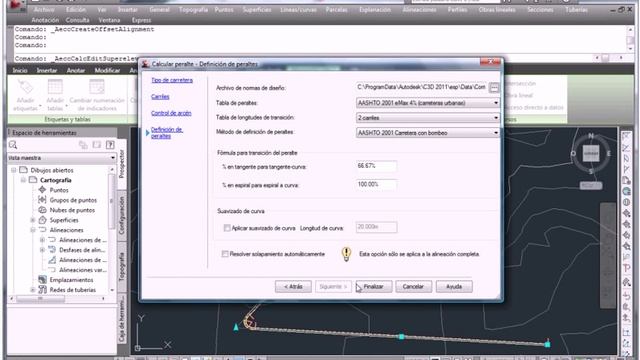
Task: Open the Tuberías menu
Action: 576,9
